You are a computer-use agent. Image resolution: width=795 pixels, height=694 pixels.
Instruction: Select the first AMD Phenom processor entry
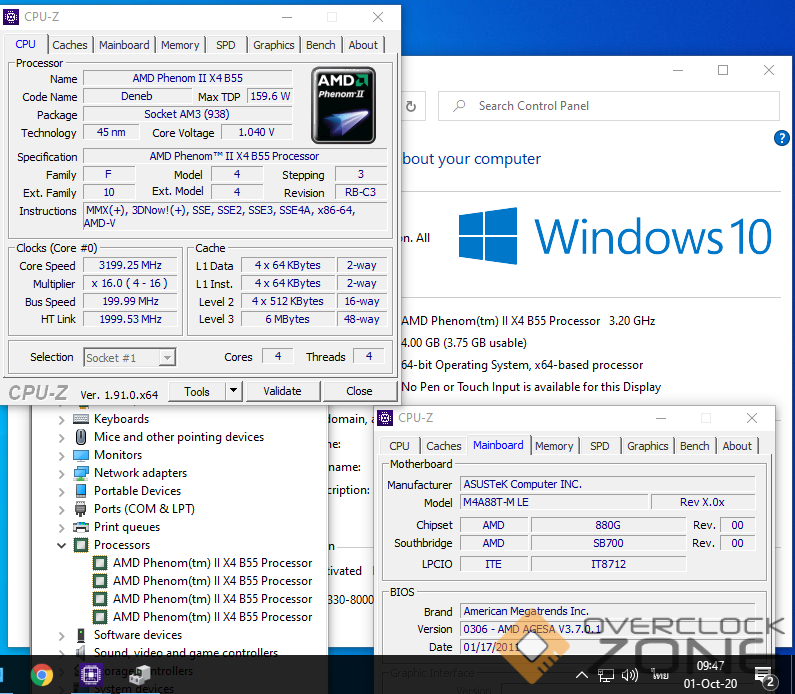[212, 563]
